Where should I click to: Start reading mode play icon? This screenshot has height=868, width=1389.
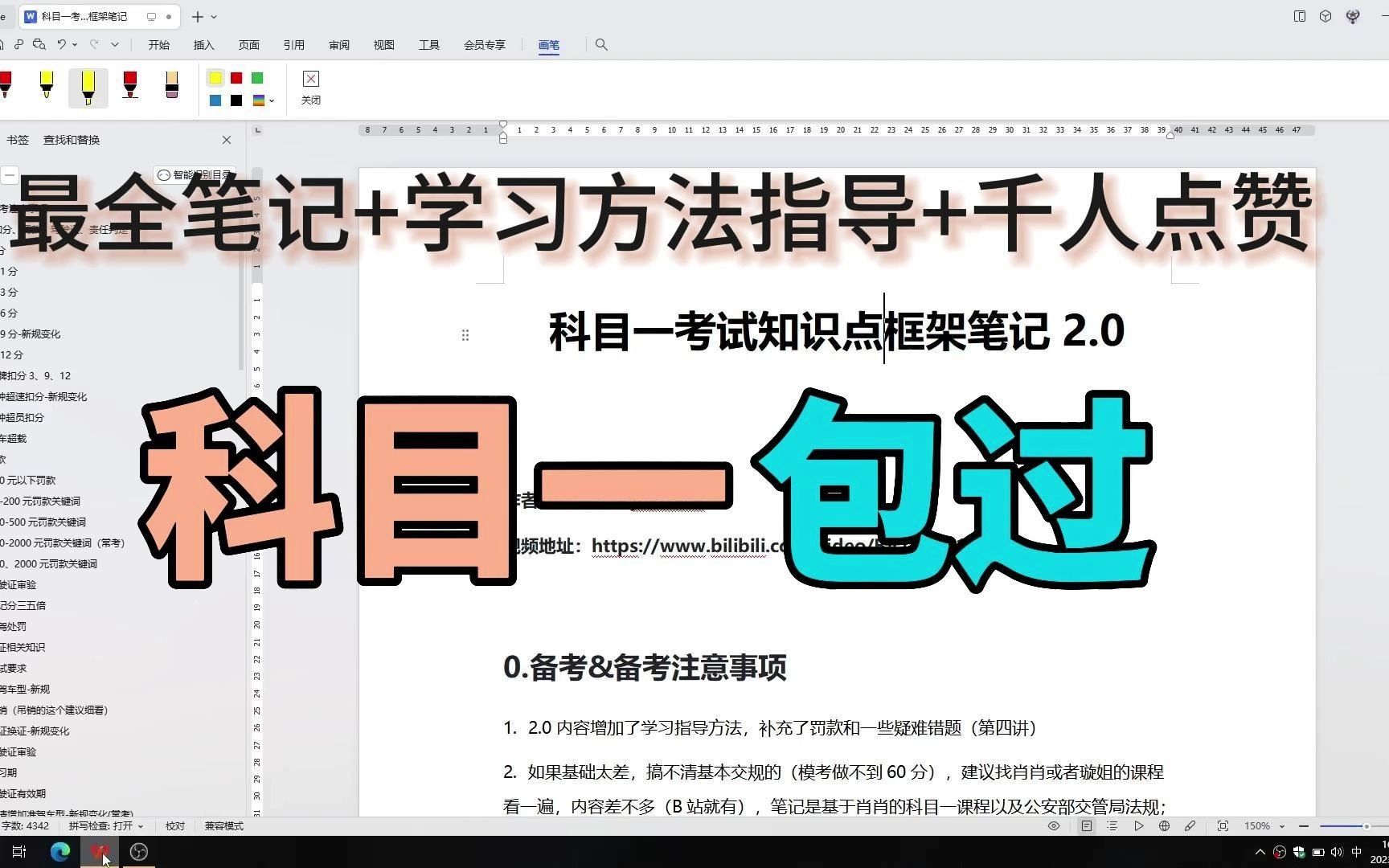point(1139,825)
